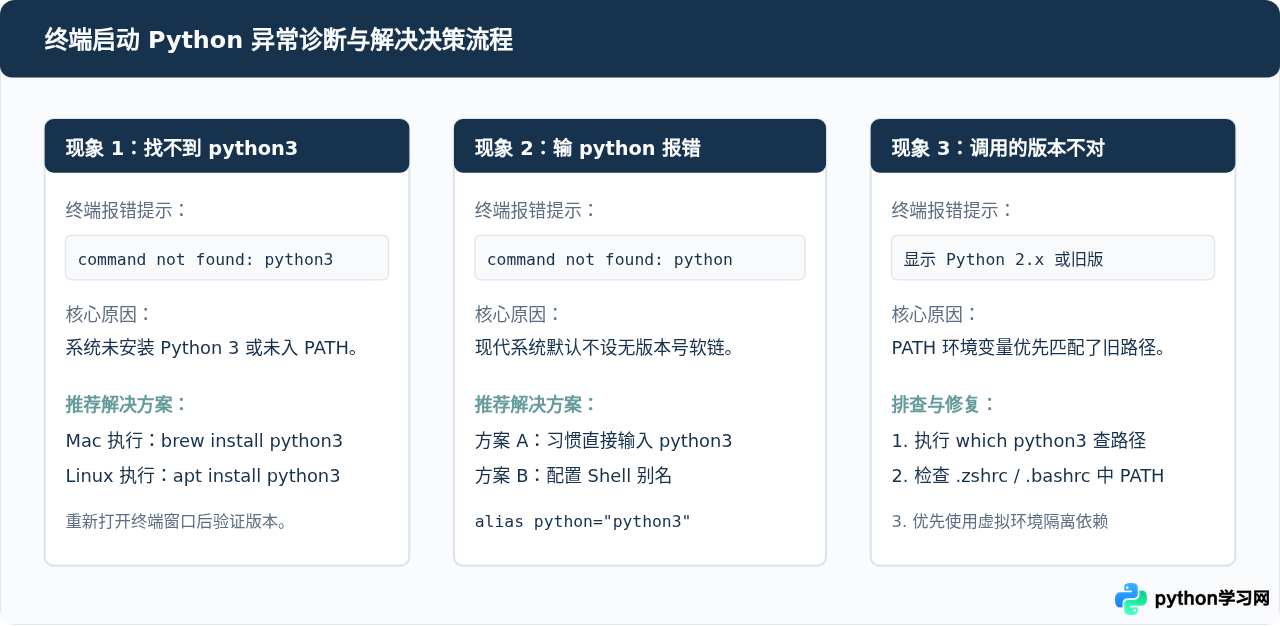Screen dimensions: 1280x626
Task: Click '推荐解决方案：' heading in 现象 1 card
Action: click(127, 405)
